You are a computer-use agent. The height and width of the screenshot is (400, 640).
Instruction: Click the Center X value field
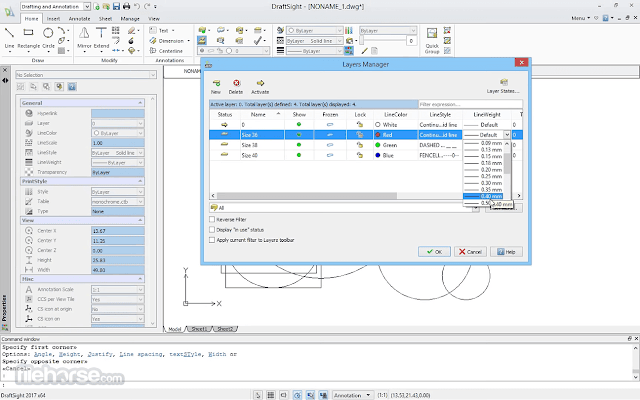118,231
